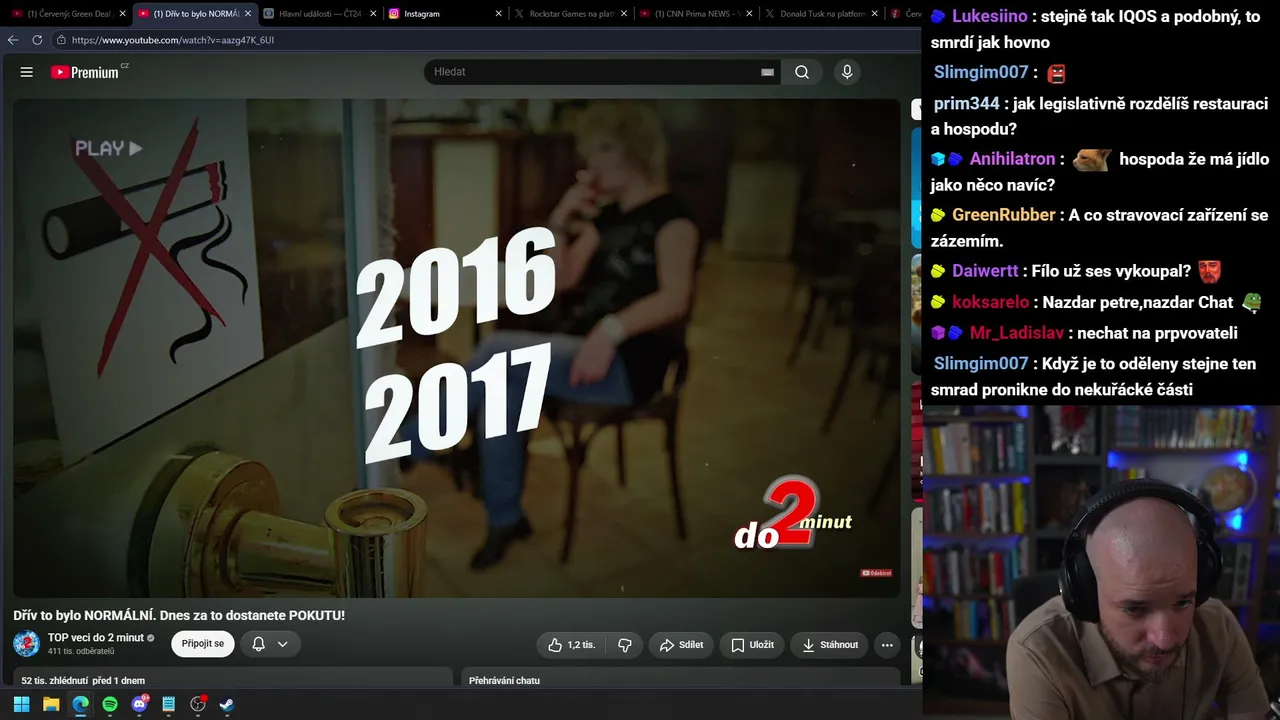Like the video with thumbs up
The width and height of the screenshot is (1280, 720).
pyautogui.click(x=571, y=645)
